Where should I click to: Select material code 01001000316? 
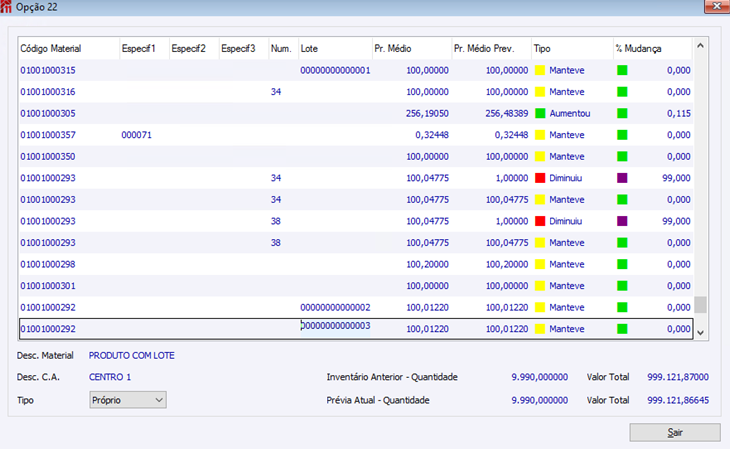coord(47,92)
